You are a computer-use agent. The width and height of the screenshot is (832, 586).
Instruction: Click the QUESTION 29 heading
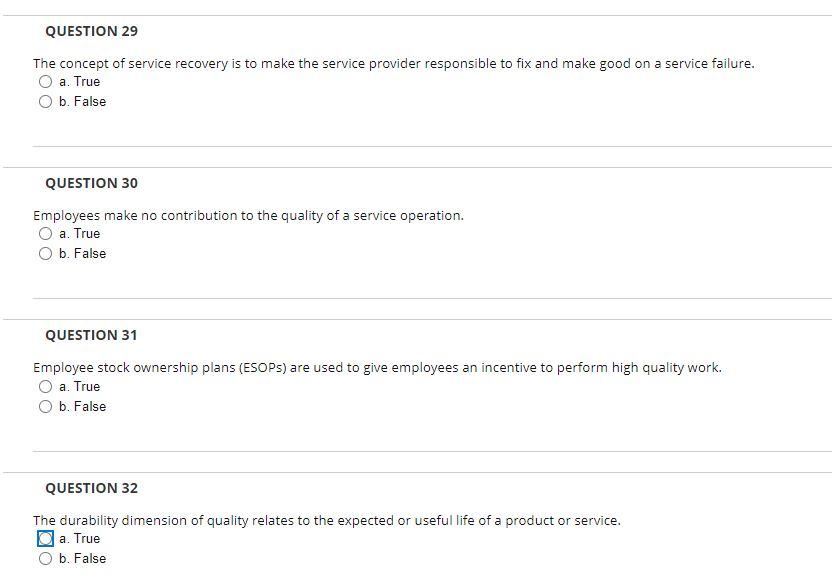91,30
